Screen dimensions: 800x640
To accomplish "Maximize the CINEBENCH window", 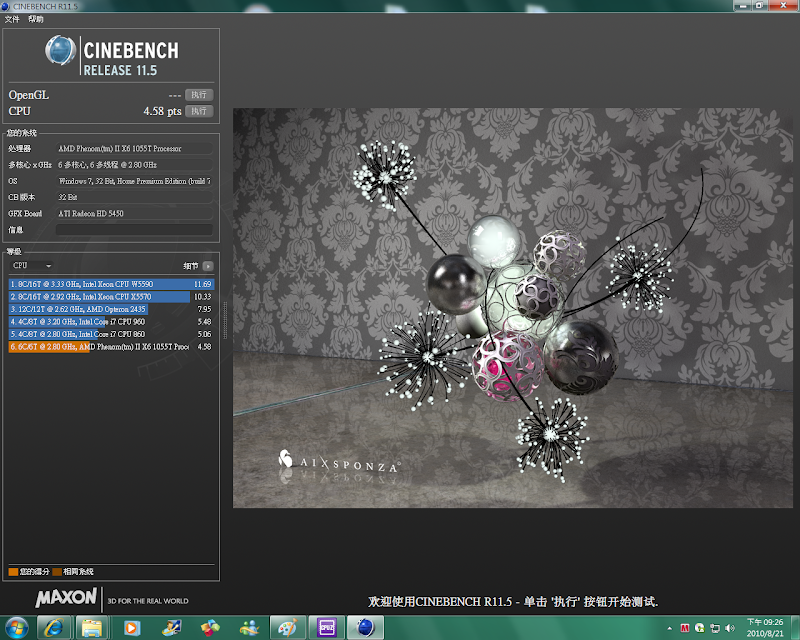I will point(759,5).
